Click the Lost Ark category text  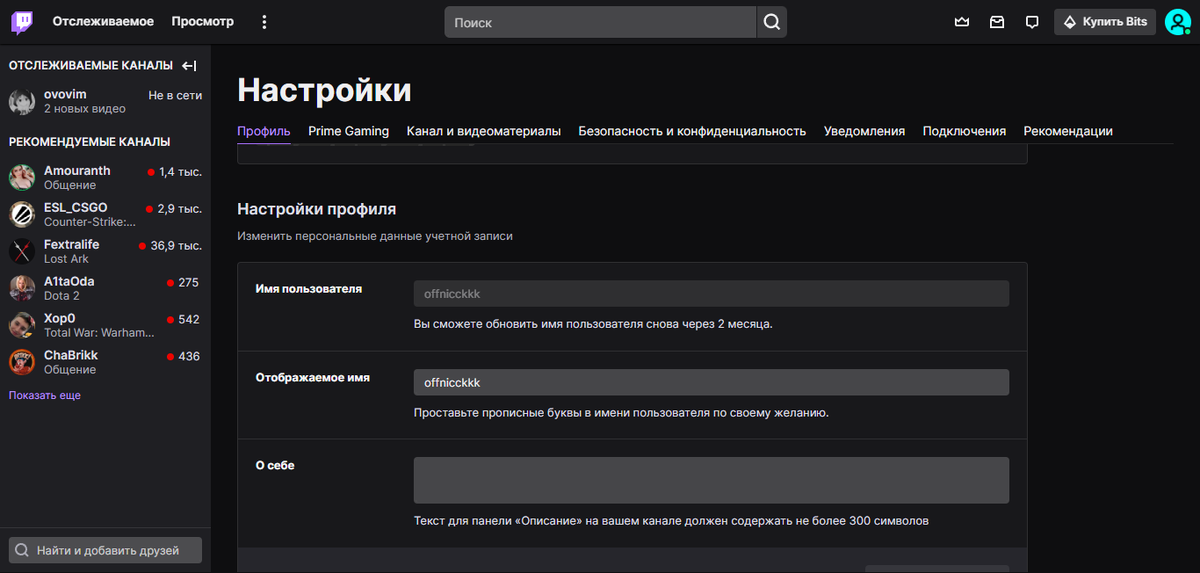coord(66,259)
